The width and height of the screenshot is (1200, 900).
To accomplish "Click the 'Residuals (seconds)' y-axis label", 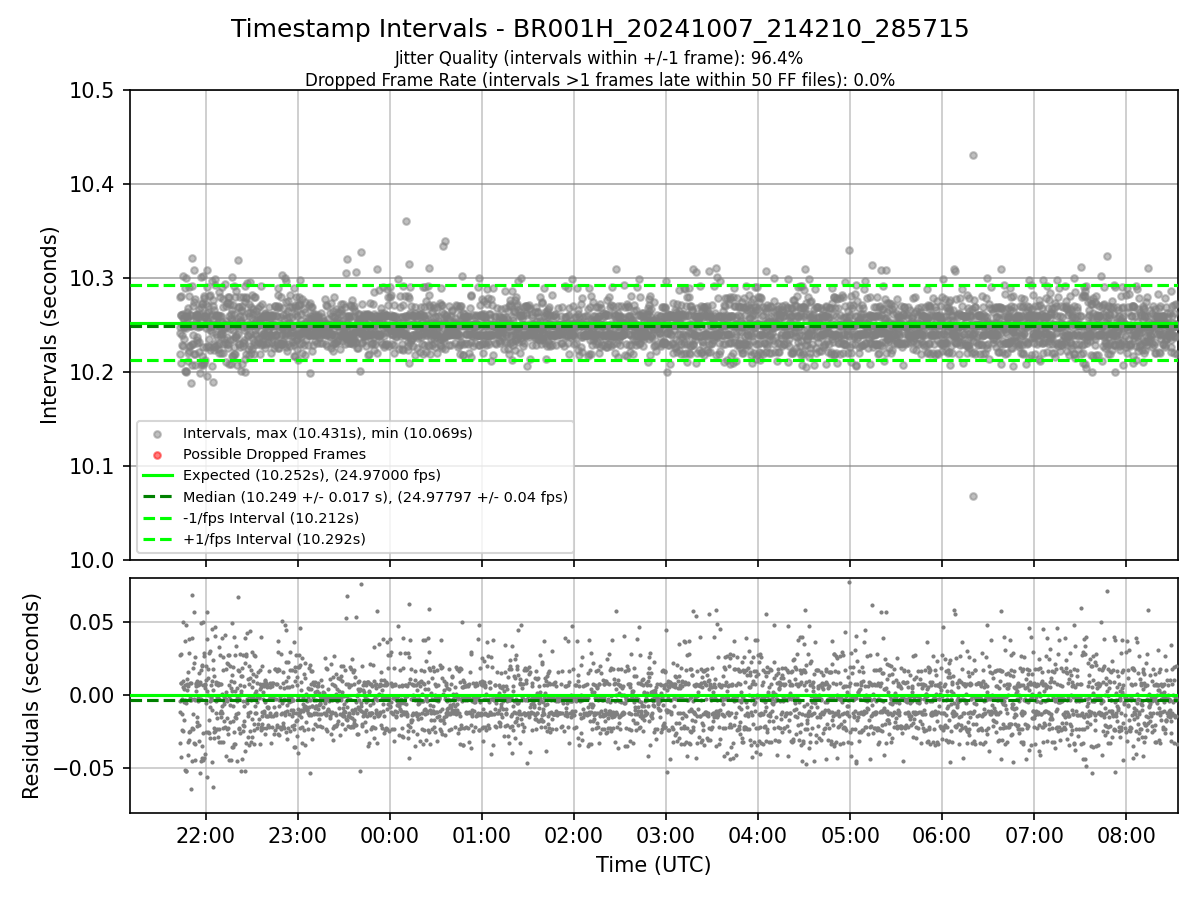I will pyautogui.click(x=31, y=696).
